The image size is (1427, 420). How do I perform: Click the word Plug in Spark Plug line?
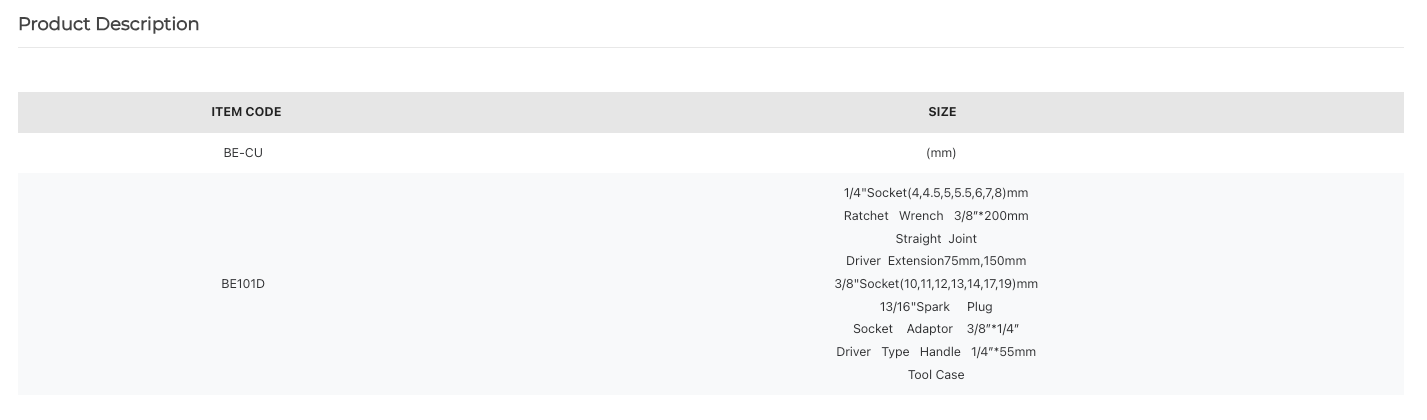coord(980,307)
